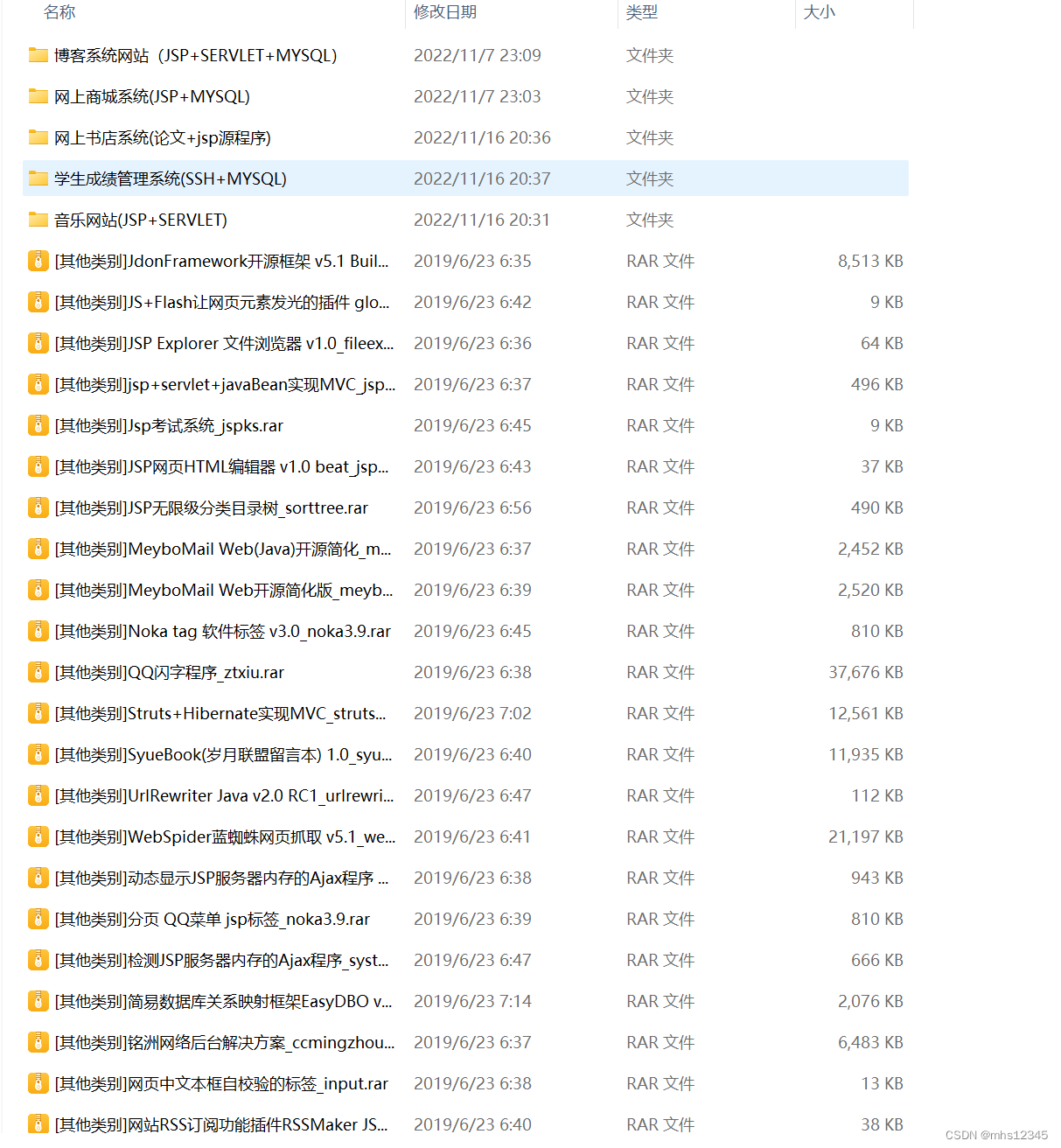Select file name JS+Flash让网页元素发光的插件
1061x1148 pixels.
(222, 302)
